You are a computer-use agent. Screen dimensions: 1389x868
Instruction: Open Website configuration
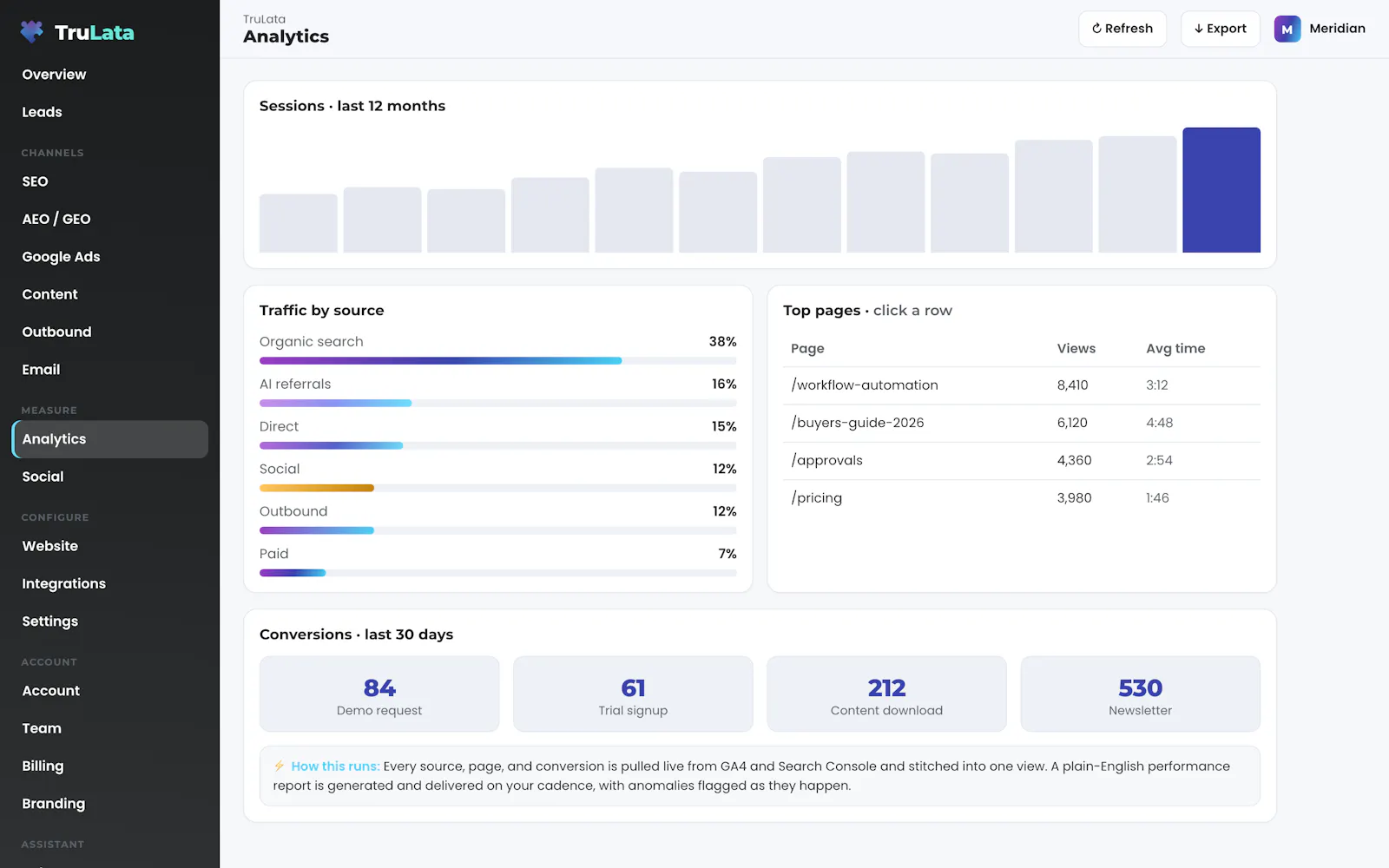[110, 546]
